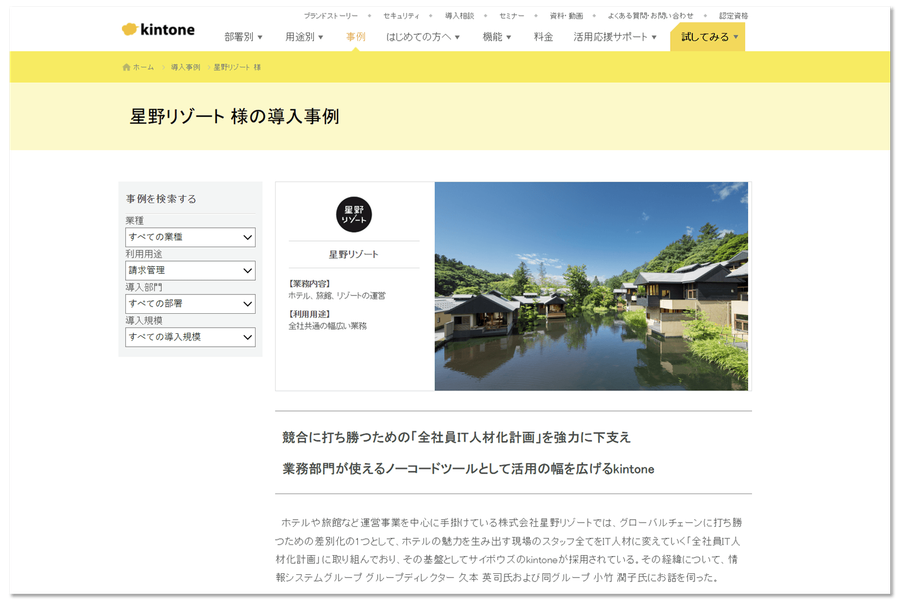Image resolution: width=900 pixels, height=600 pixels.
Task: Open the 請求管理 usage dropdown
Action: [190, 270]
